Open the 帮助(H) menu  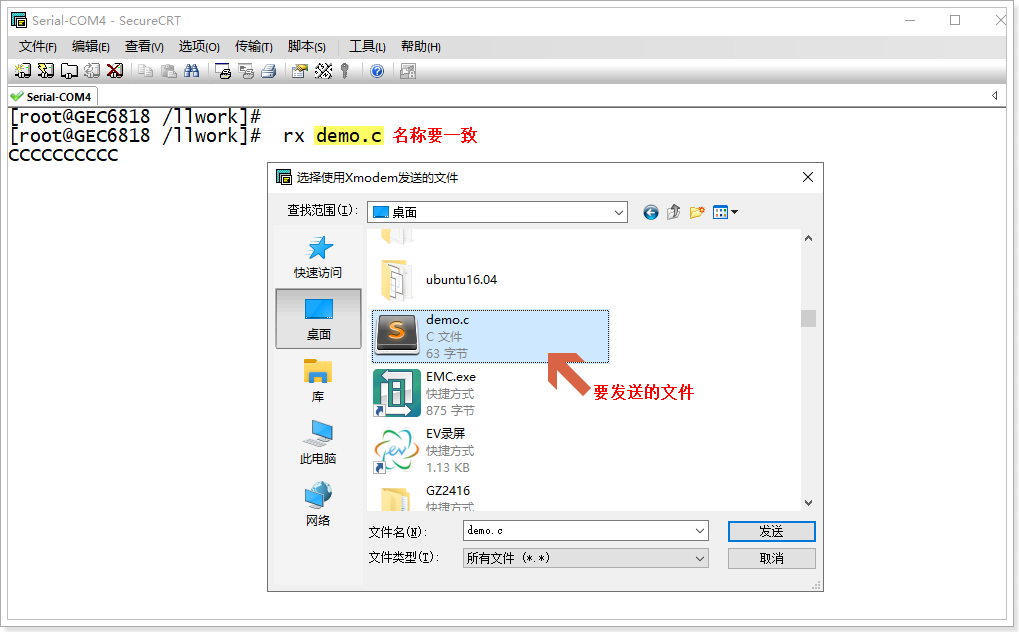pyautogui.click(x=420, y=47)
